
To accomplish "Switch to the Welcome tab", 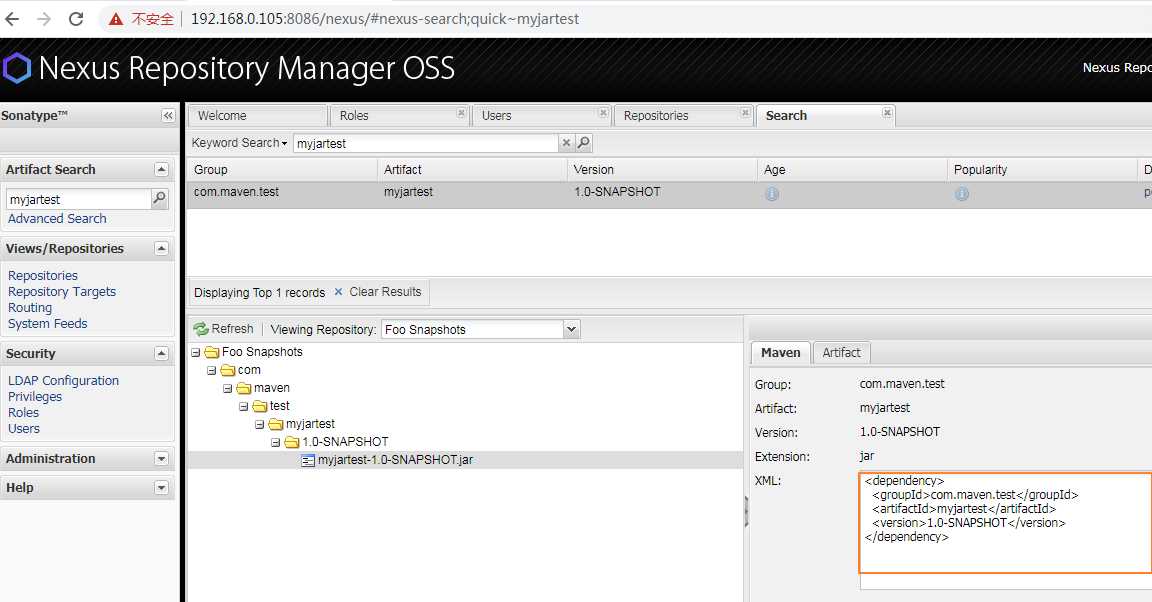I will [x=257, y=115].
